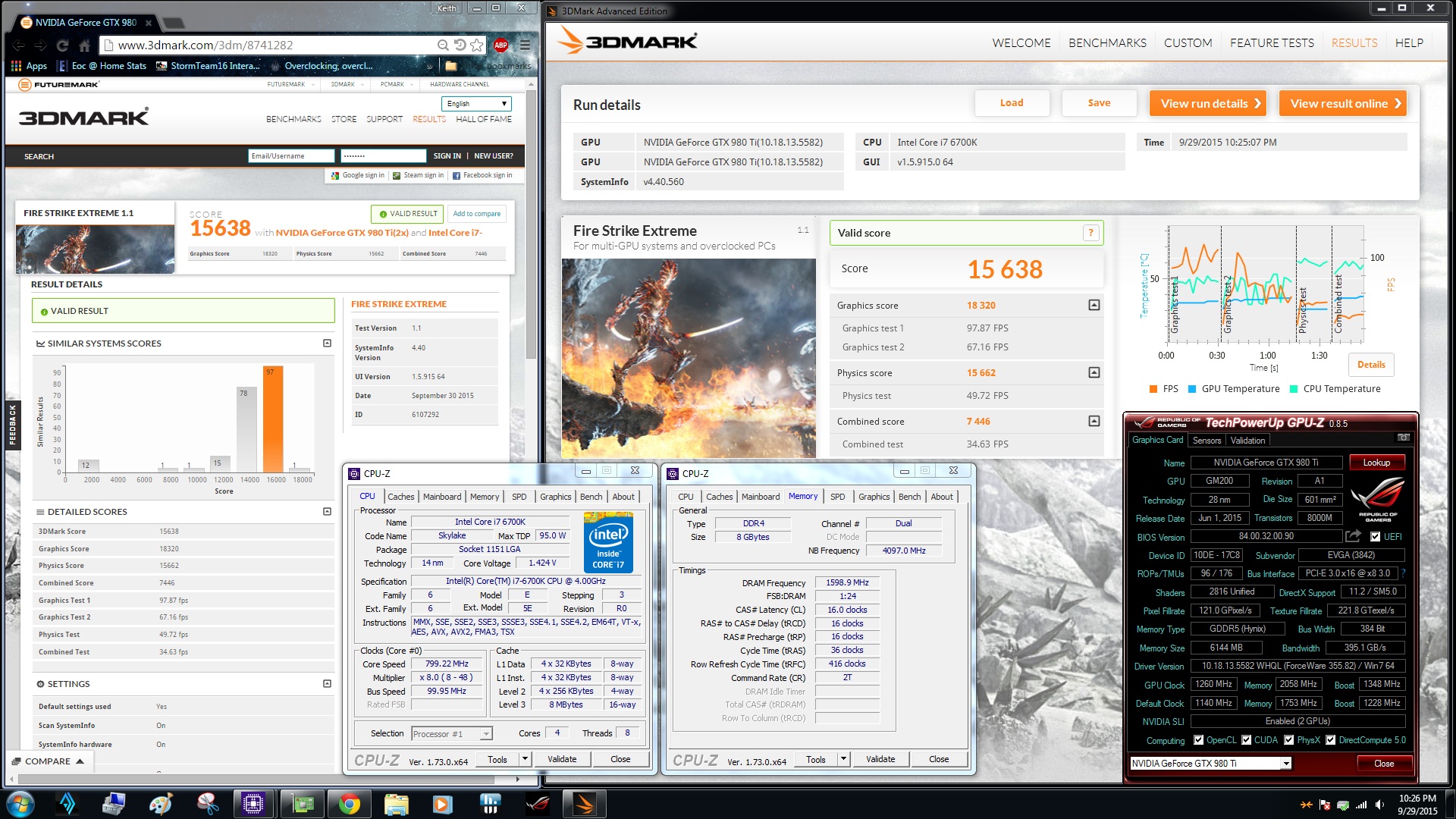The width and height of the screenshot is (1456, 819).
Task: Switch to GPU-Z graphics card taskbar icon
Action: click(x=303, y=803)
